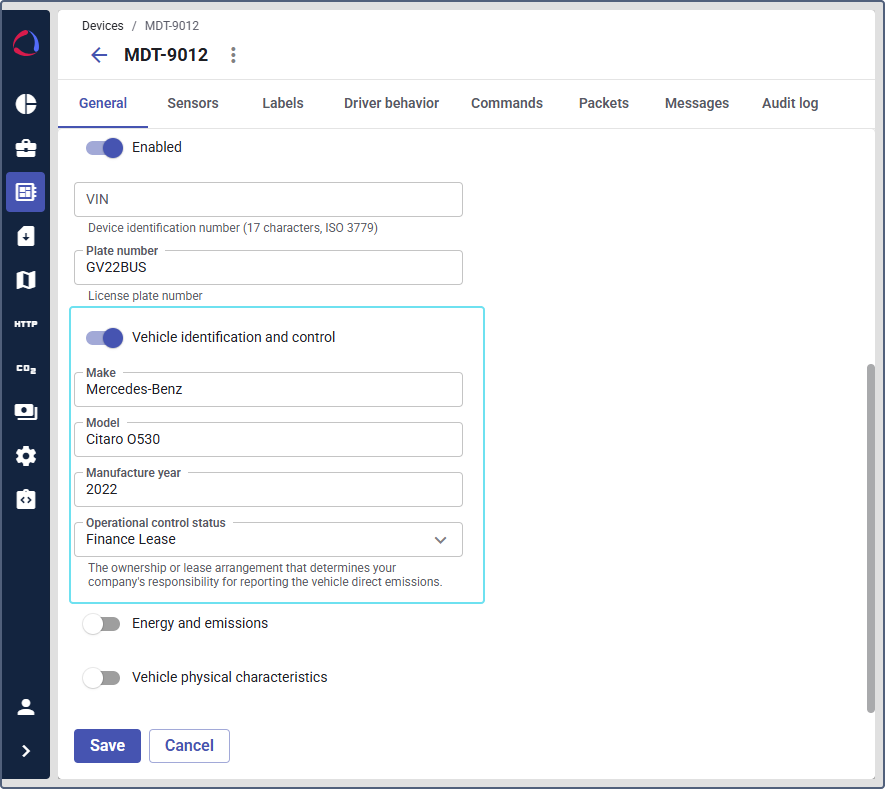Viewport: 885px width, 789px height.
Task: Click the Save button
Action: click(x=107, y=746)
